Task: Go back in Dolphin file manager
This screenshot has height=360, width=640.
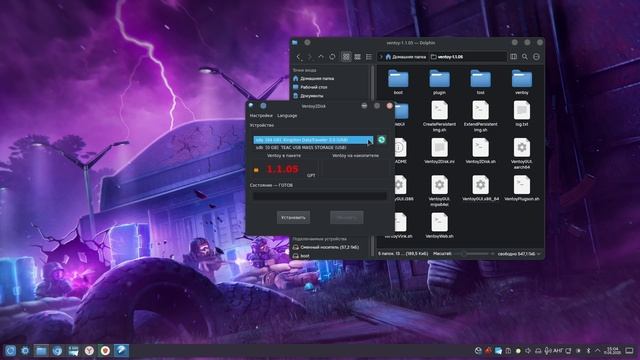Action: pyautogui.click(x=299, y=57)
